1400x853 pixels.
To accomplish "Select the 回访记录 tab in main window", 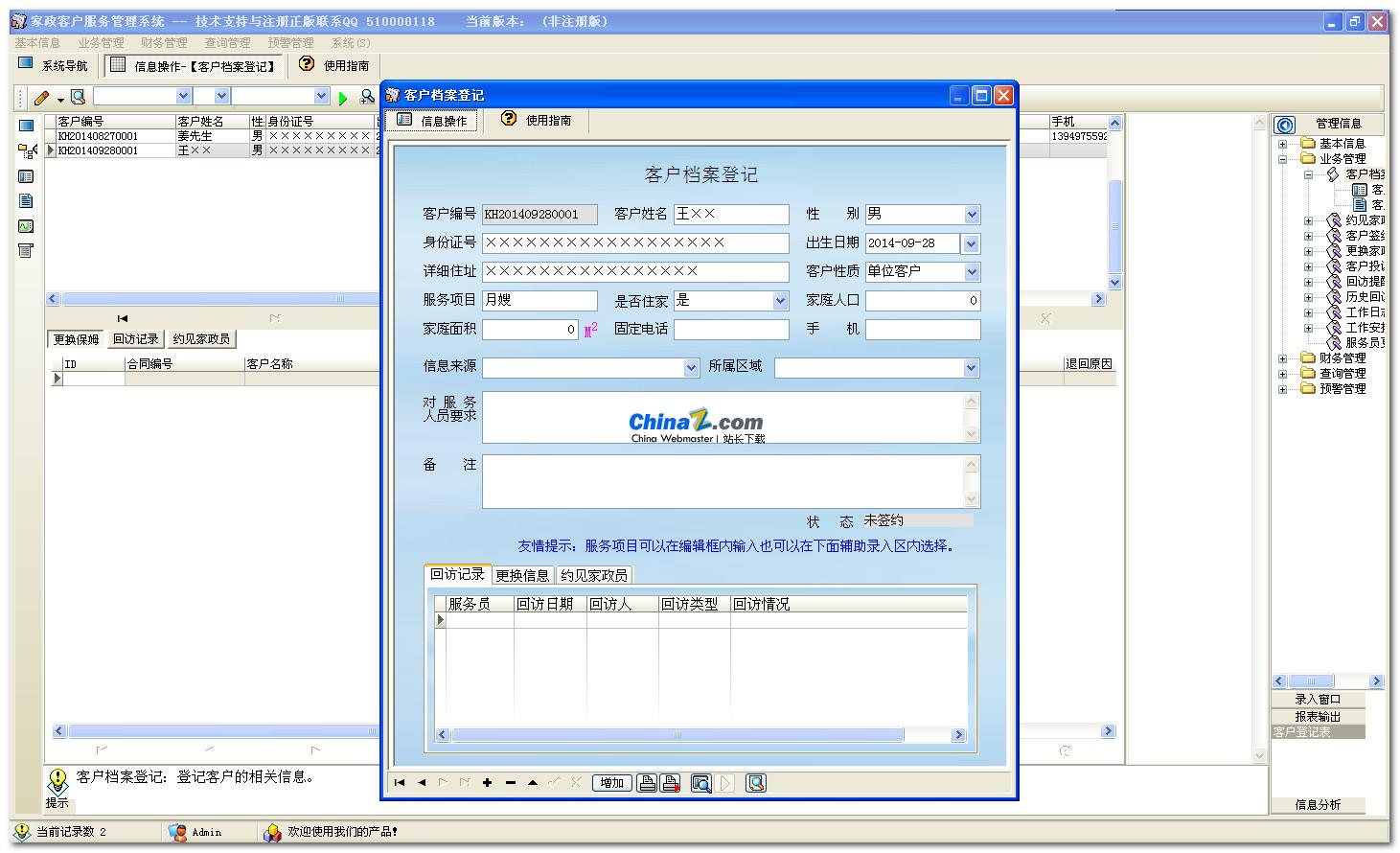I will 135,339.
